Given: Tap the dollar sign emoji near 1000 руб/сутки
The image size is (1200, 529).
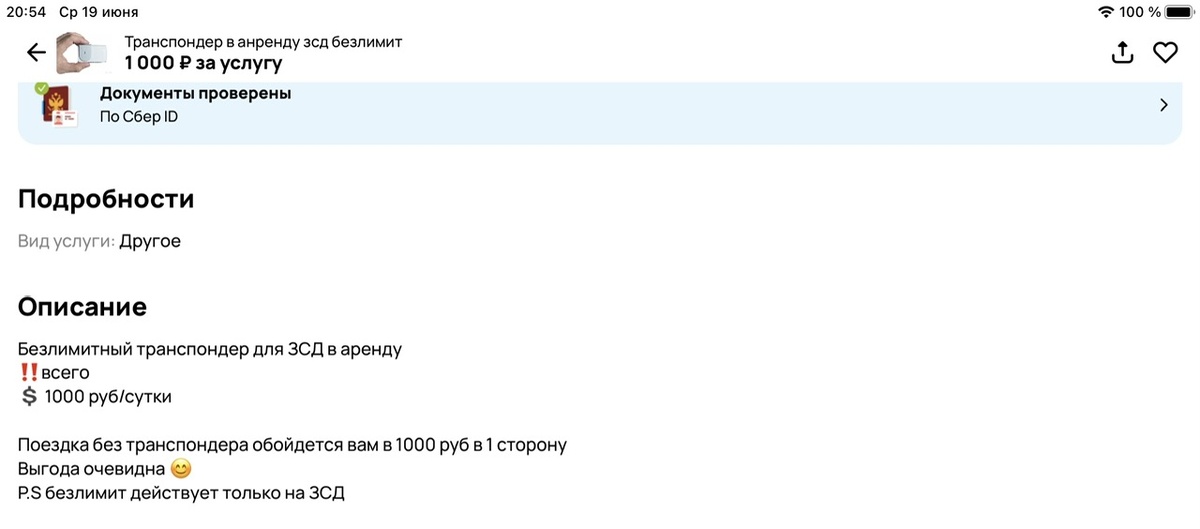Looking at the screenshot, I should point(29,396).
